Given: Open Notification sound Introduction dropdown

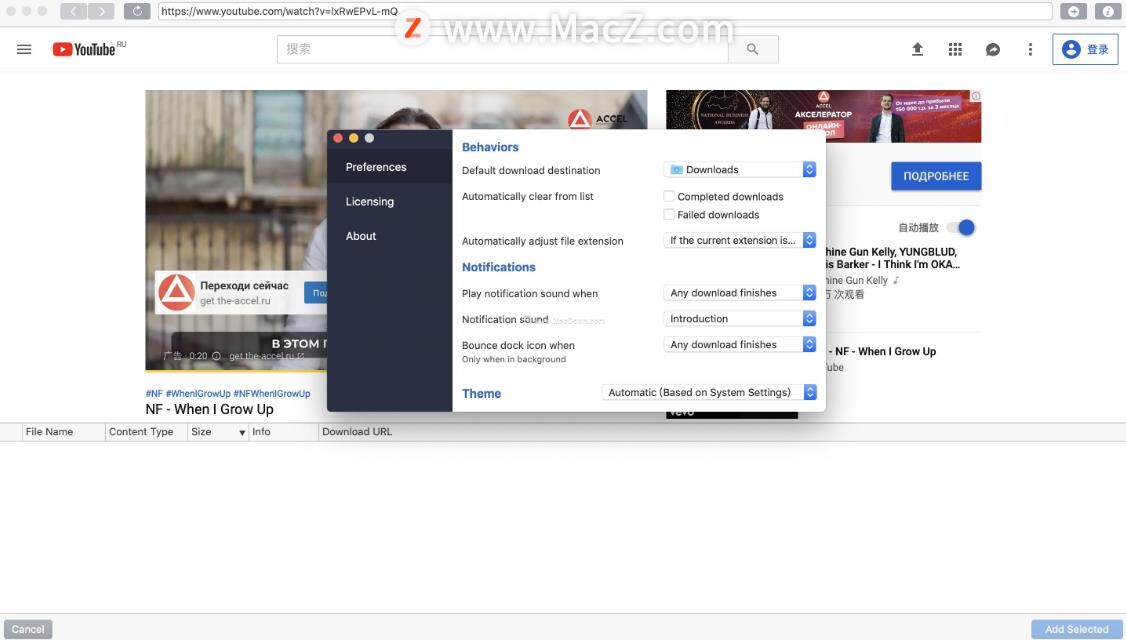Looking at the screenshot, I should [x=740, y=318].
